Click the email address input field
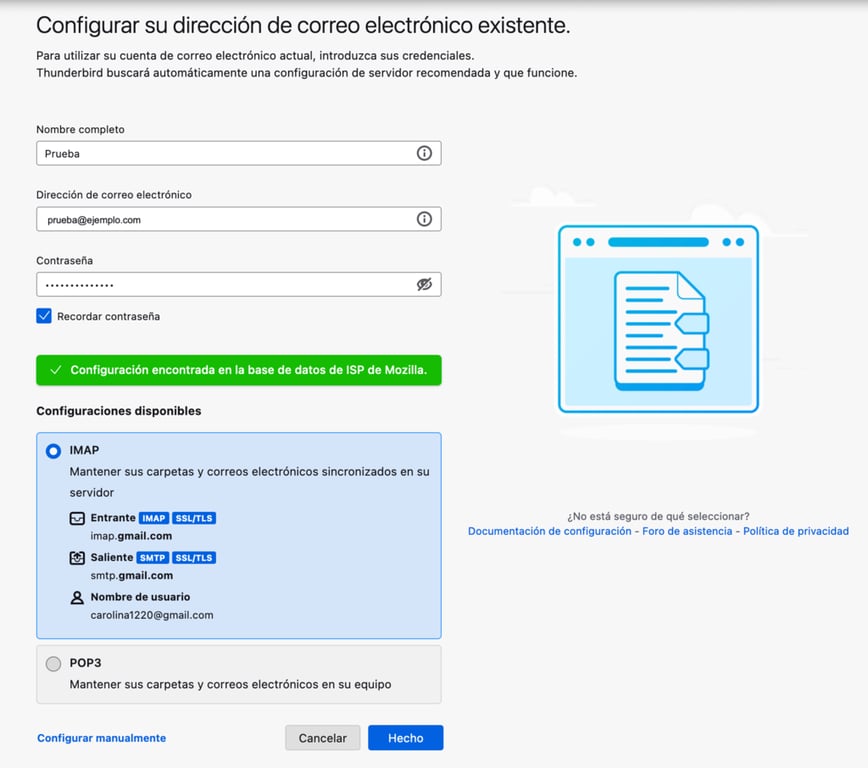The height and width of the screenshot is (768, 868). (239, 219)
